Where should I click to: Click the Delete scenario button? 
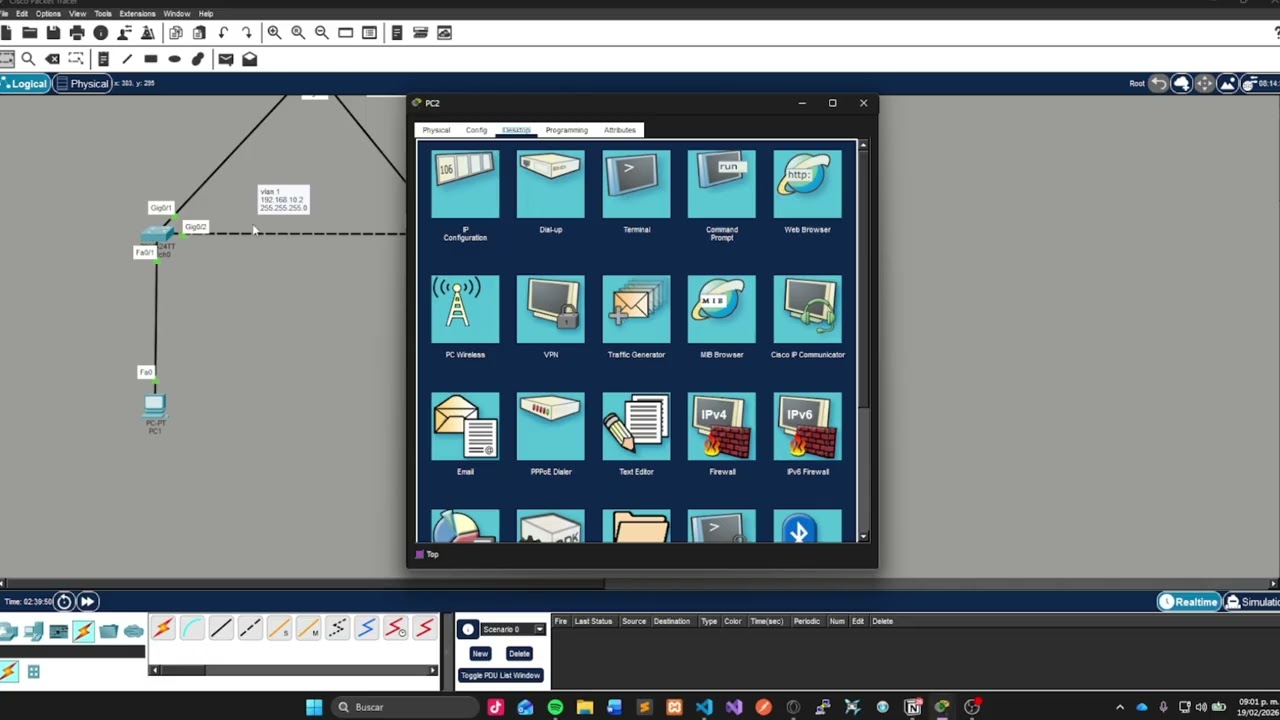click(519, 653)
